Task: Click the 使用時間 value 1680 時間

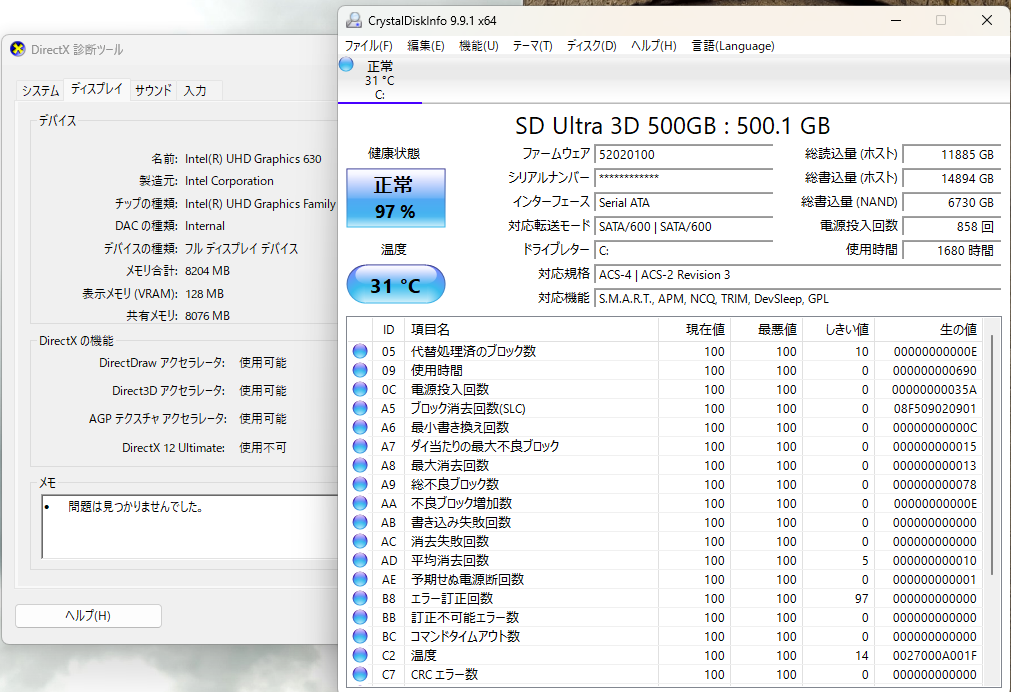Action: [x=952, y=250]
